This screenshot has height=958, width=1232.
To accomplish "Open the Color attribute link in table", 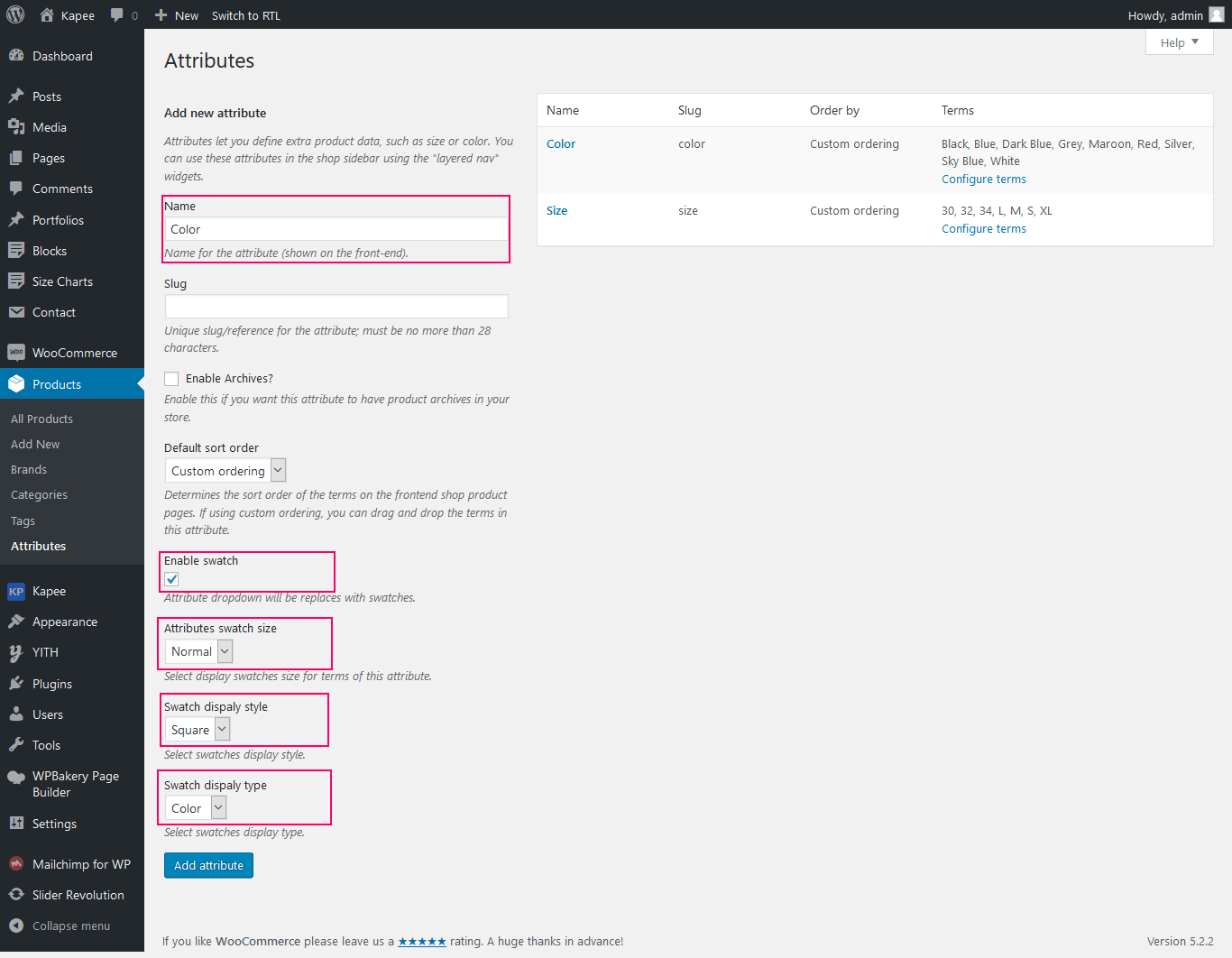I will coord(561,143).
